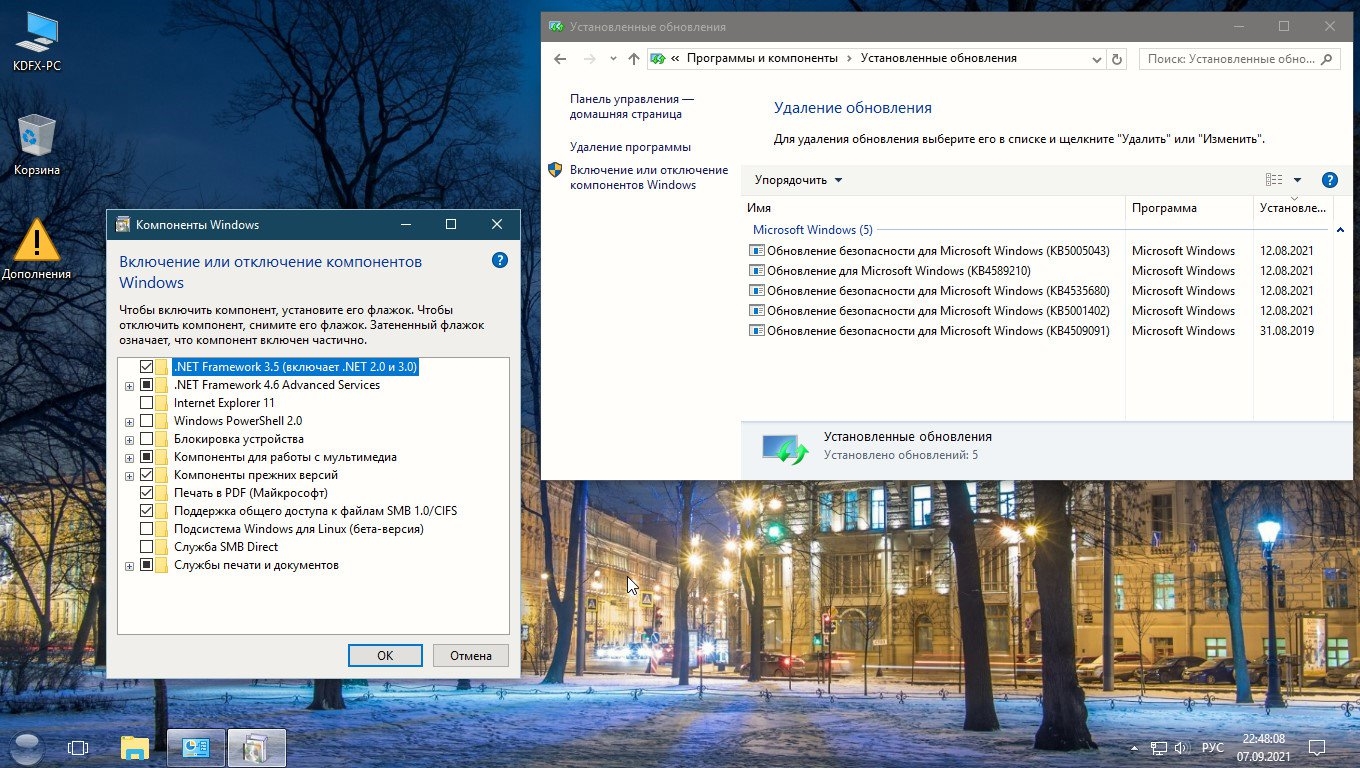Click OK in Windows Components dialog
Screen dimensions: 1360x768
(385, 656)
